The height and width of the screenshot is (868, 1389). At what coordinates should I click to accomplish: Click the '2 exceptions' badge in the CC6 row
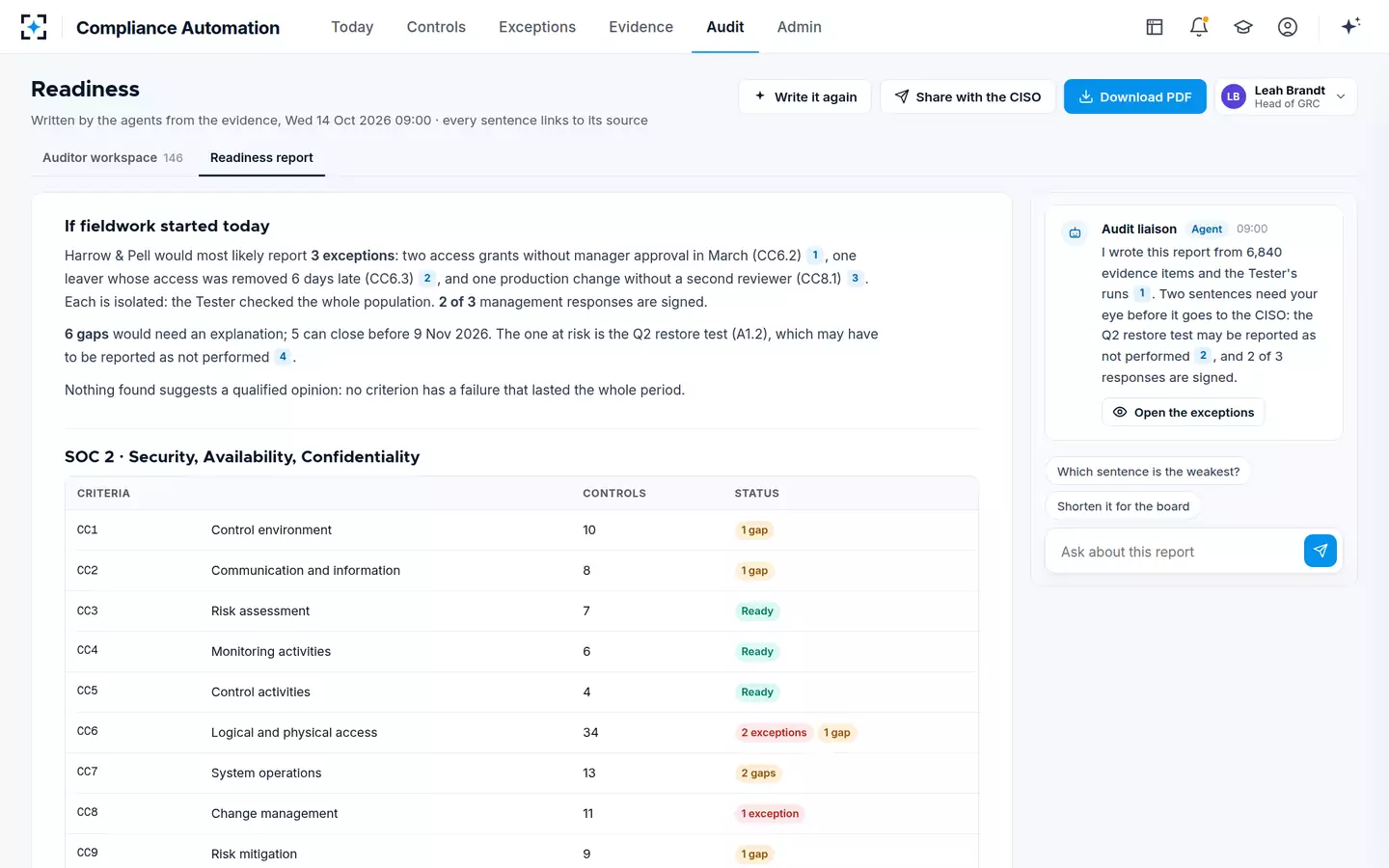coord(774,733)
